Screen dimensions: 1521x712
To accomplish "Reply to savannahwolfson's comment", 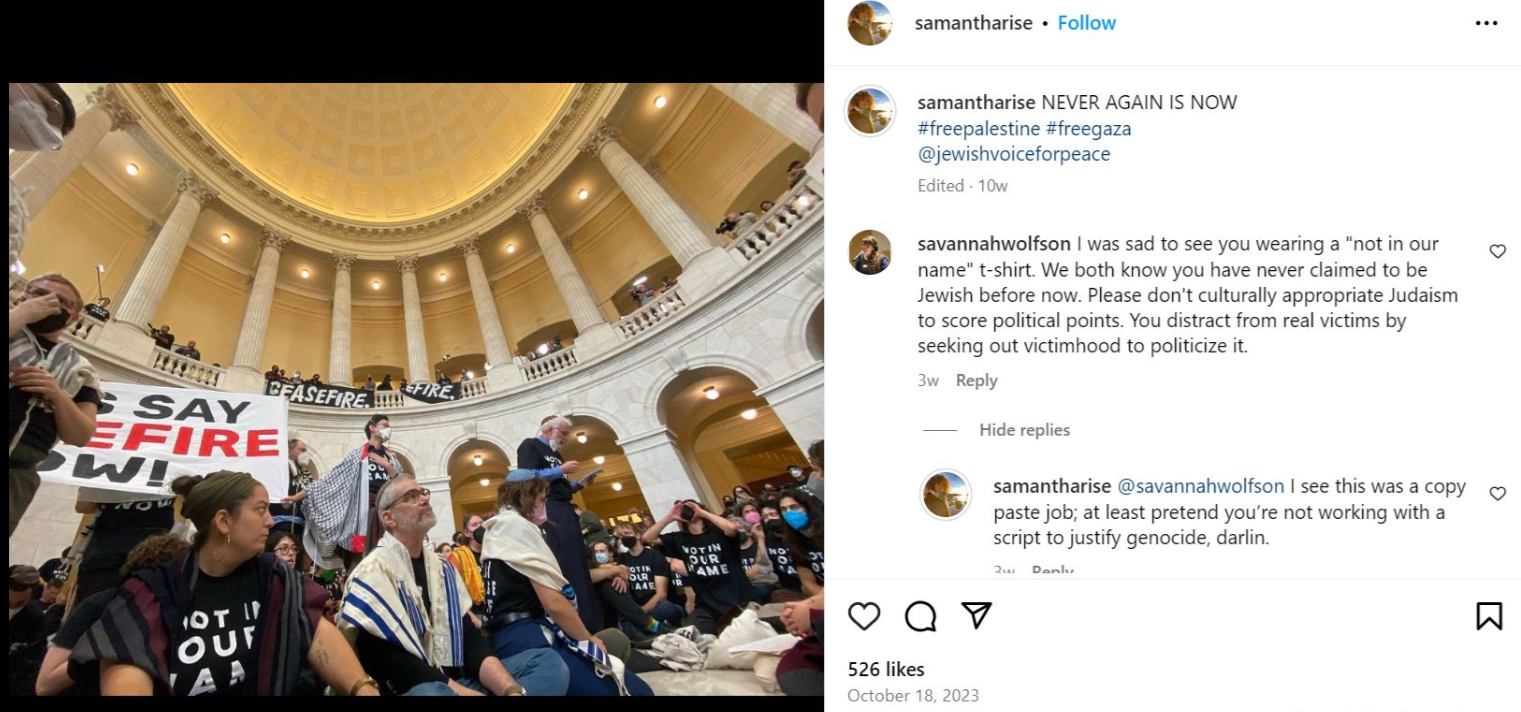I will 976,380.
